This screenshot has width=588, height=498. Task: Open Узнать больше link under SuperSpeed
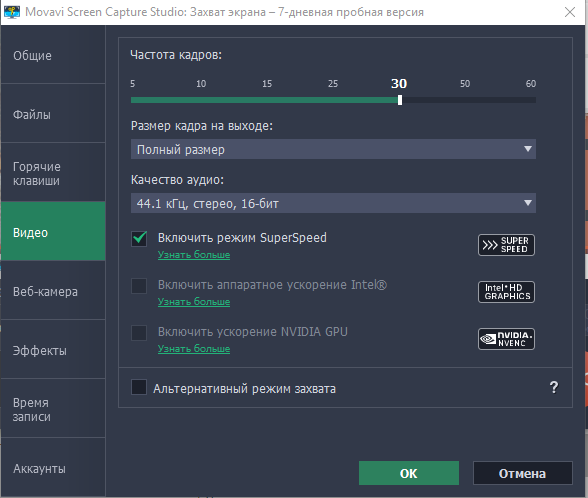pyautogui.click(x=194, y=255)
